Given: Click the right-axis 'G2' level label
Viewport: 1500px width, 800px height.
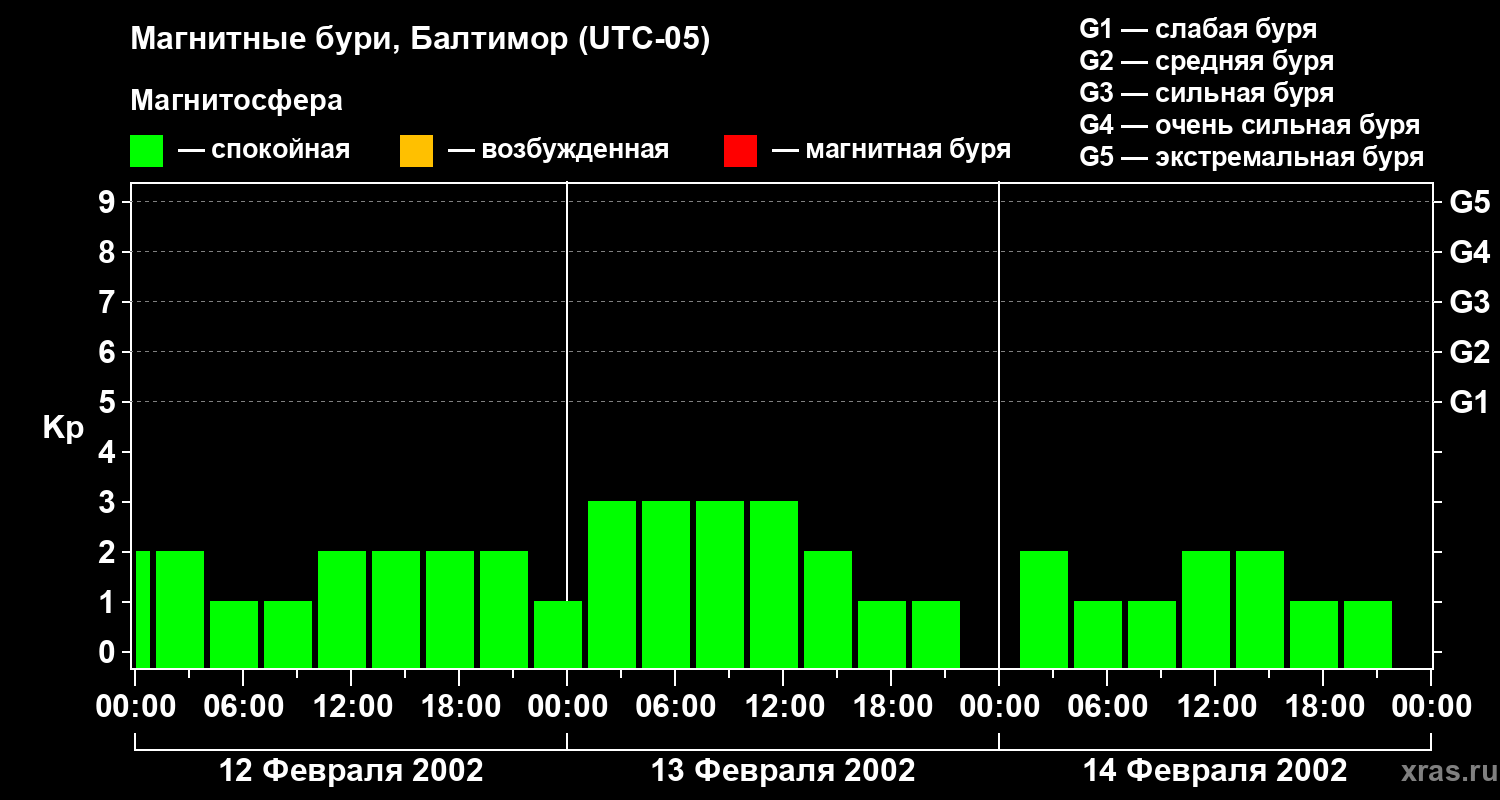Looking at the screenshot, I should click(x=1469, y=352).
